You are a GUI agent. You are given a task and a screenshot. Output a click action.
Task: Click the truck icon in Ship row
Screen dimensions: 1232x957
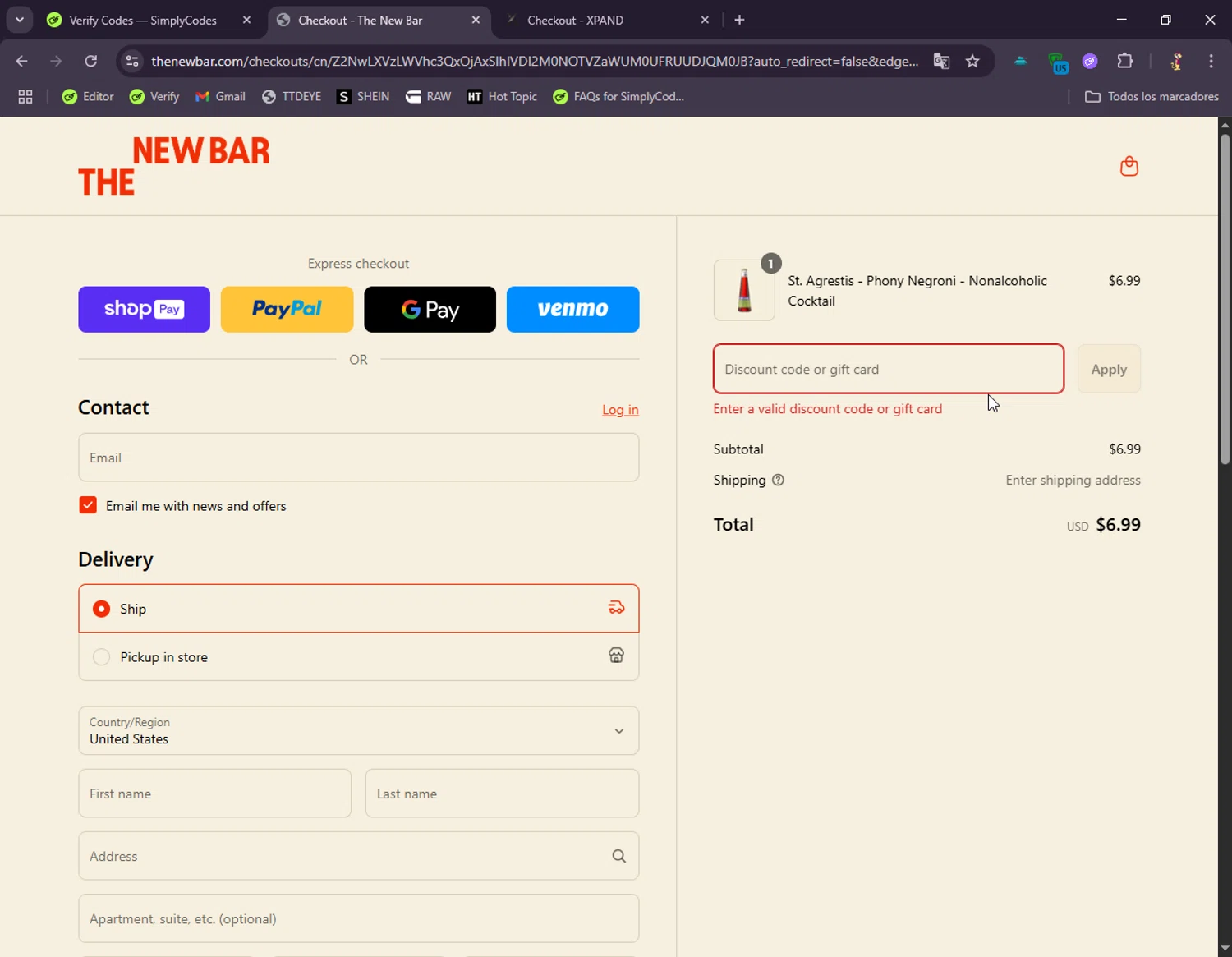(616, 608)
